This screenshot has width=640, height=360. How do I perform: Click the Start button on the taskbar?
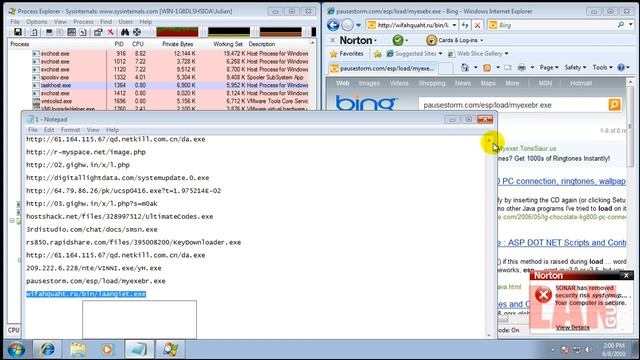(16, 349)
